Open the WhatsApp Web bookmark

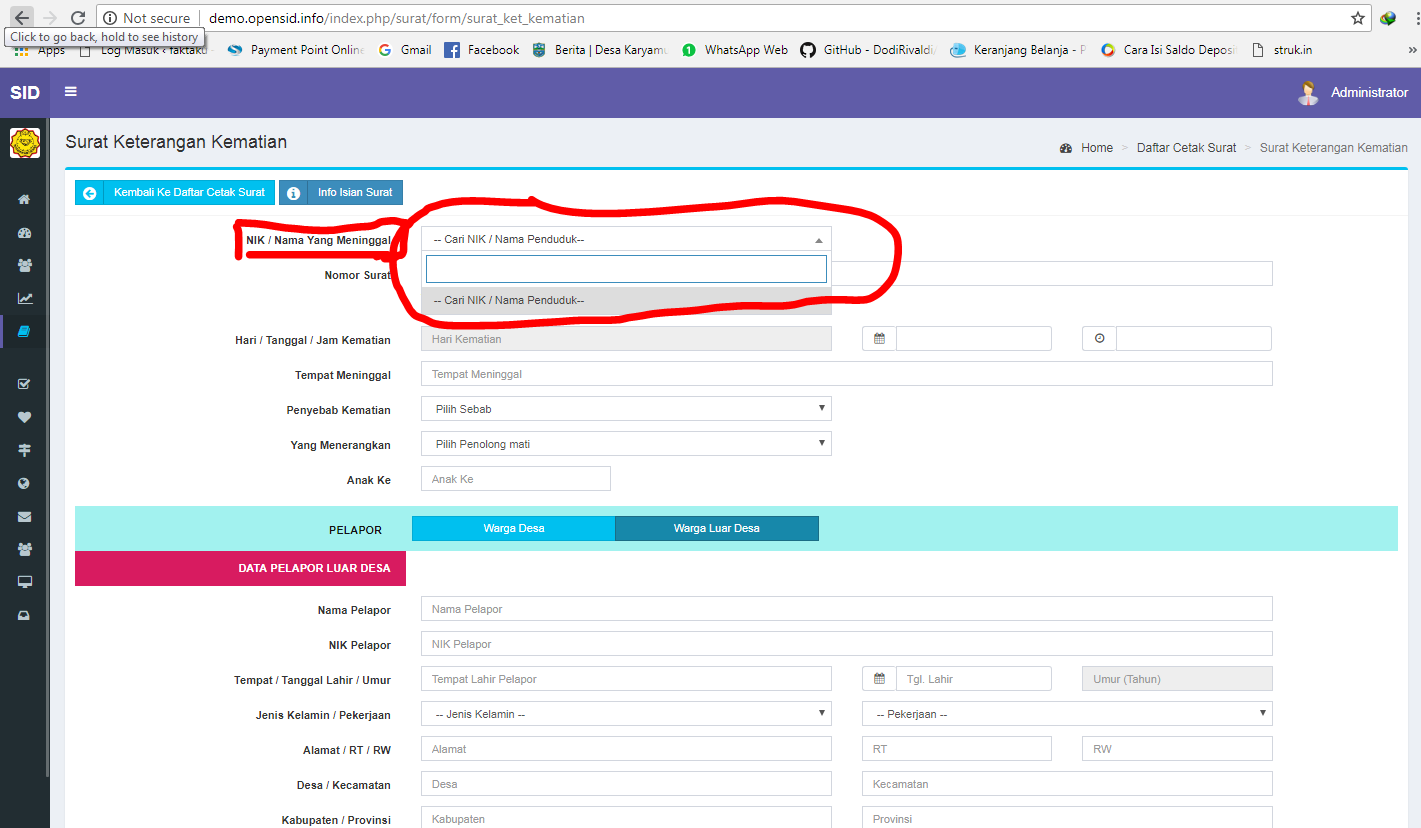click(735, 50)
